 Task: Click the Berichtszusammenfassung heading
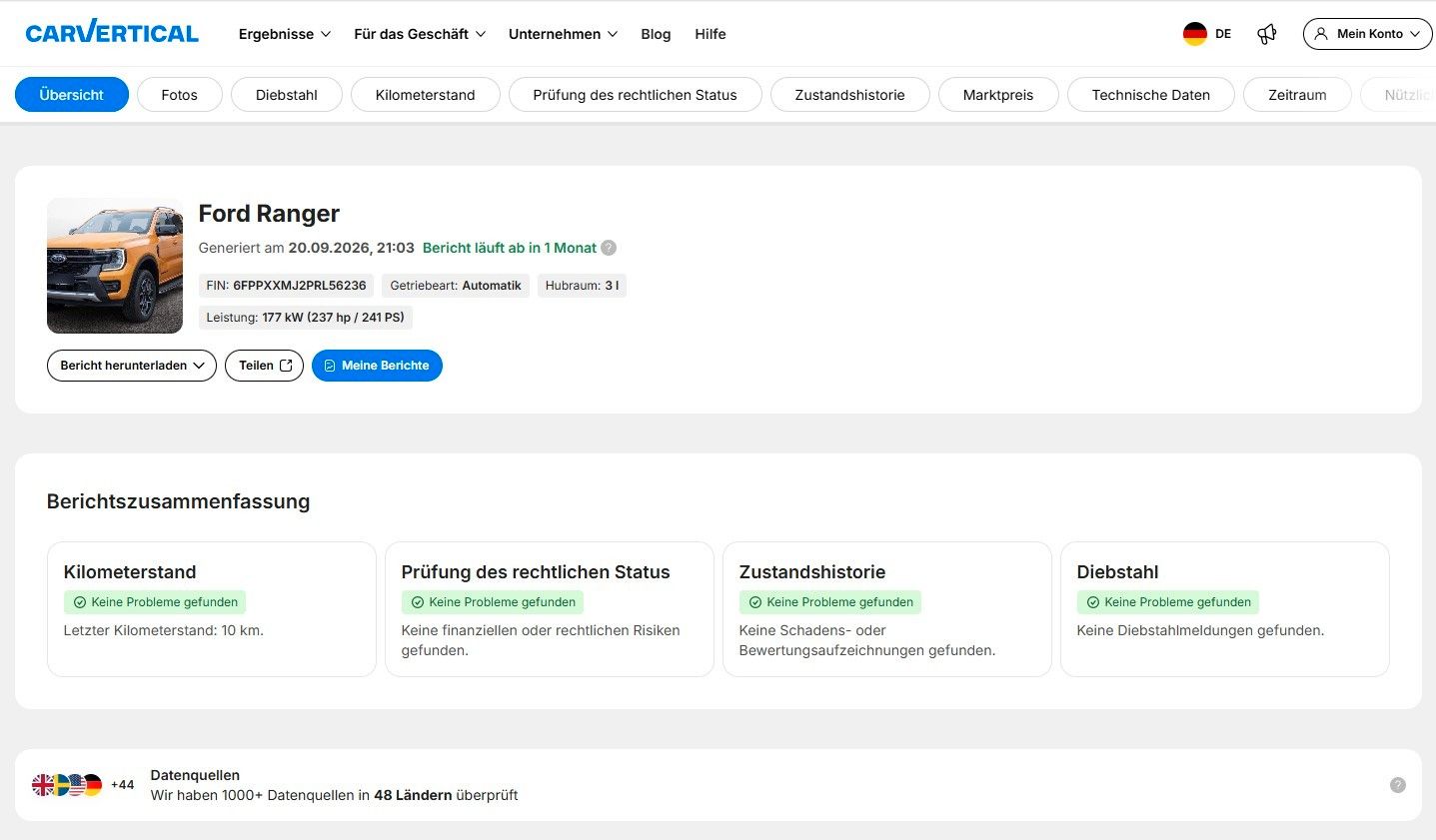click(179, 501)
